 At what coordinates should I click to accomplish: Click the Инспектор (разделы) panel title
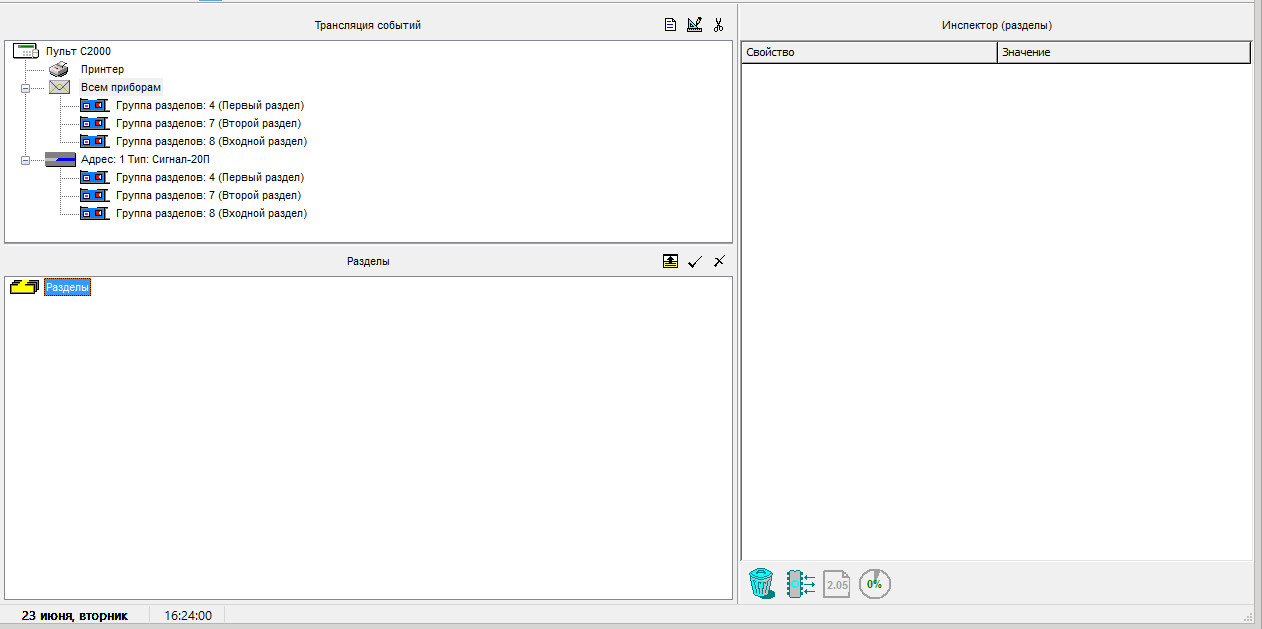coord(996,25)
